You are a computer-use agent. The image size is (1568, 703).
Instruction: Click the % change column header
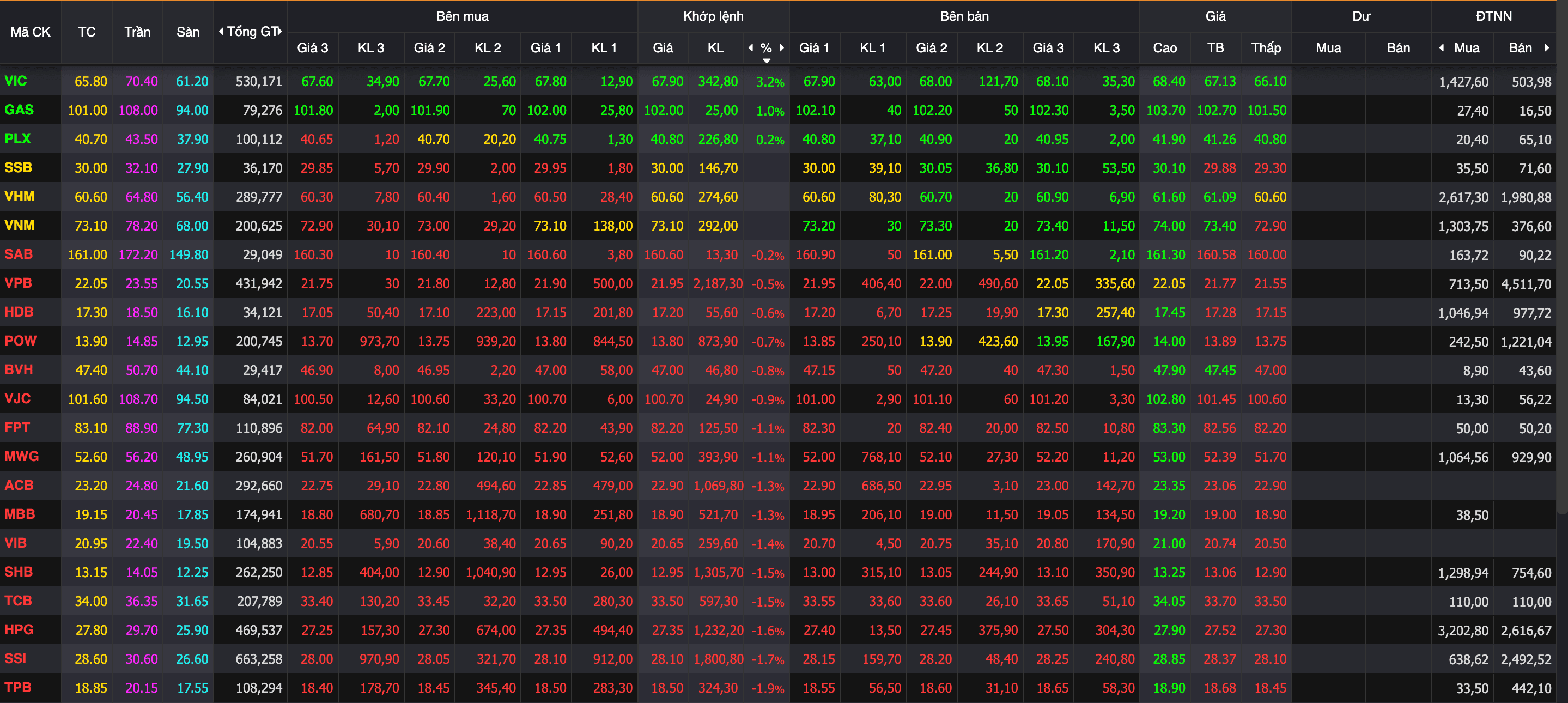[x=767, y=47]
